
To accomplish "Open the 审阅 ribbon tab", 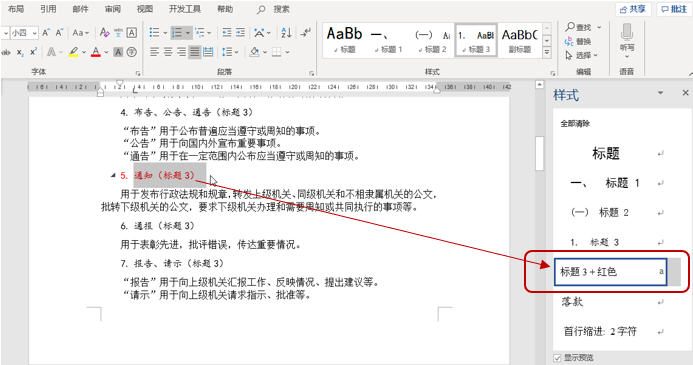I will pyautogui.click(x=112, y=9).
